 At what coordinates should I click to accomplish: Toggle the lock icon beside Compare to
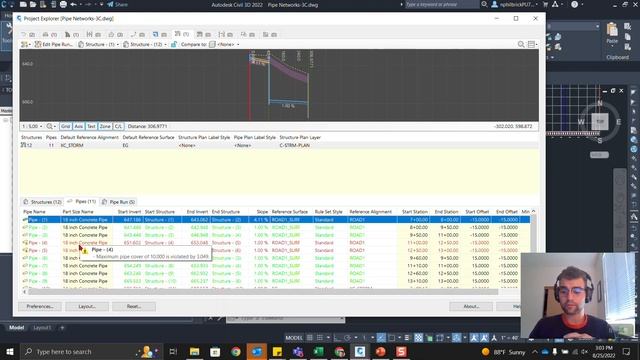174,44
